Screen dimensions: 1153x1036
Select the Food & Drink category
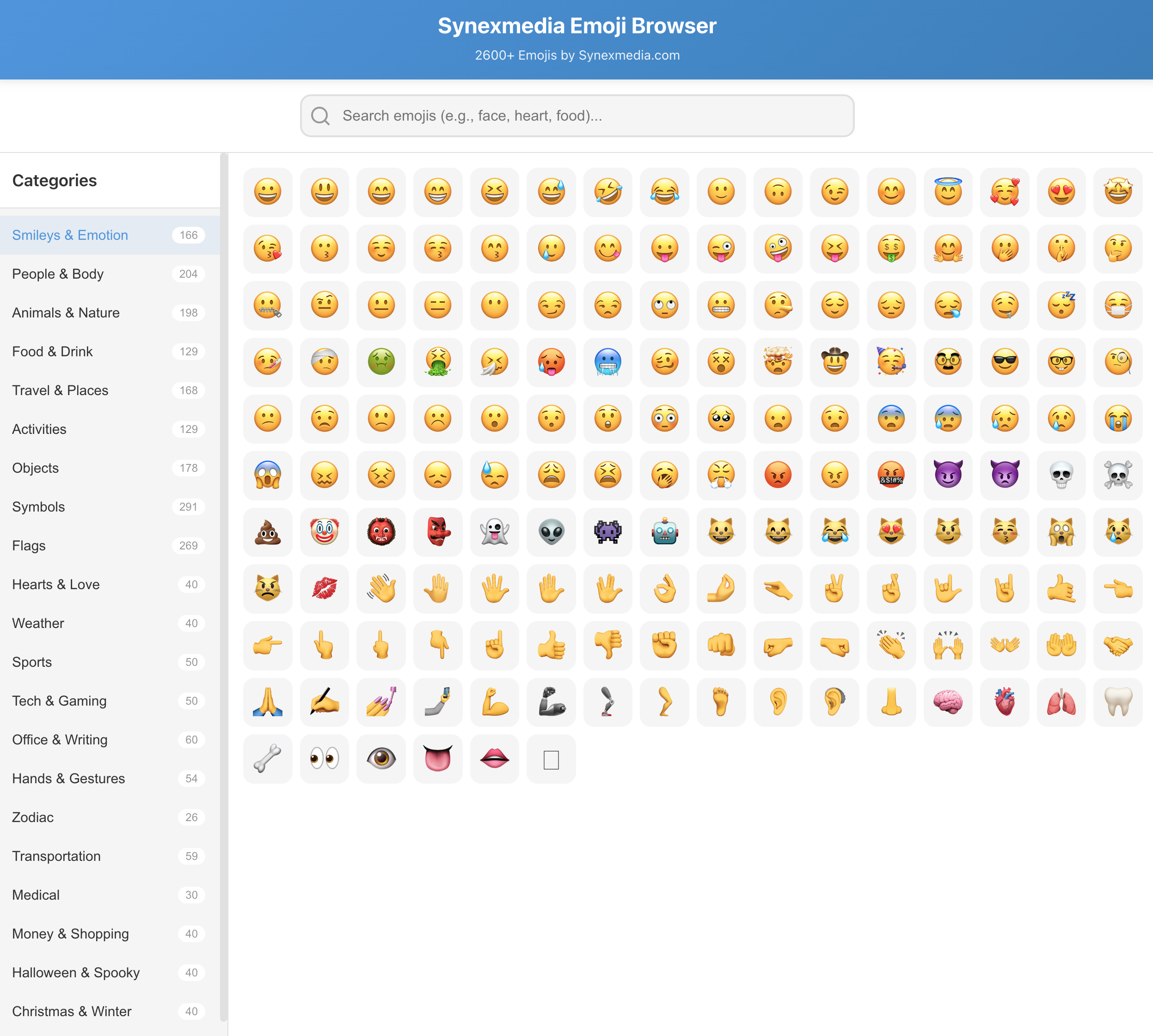52,351
